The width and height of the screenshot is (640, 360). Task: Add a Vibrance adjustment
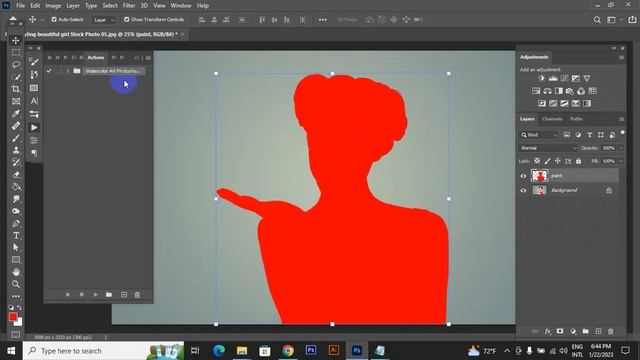(587, 78)
